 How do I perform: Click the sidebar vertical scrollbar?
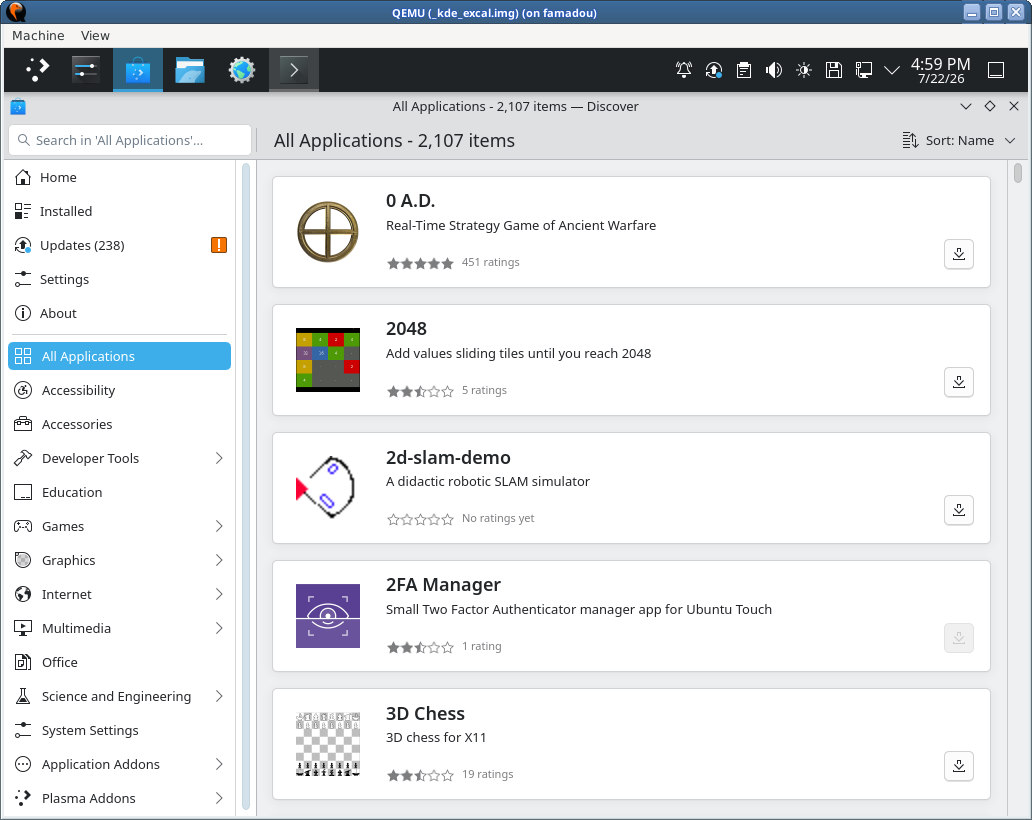[245, 487]
